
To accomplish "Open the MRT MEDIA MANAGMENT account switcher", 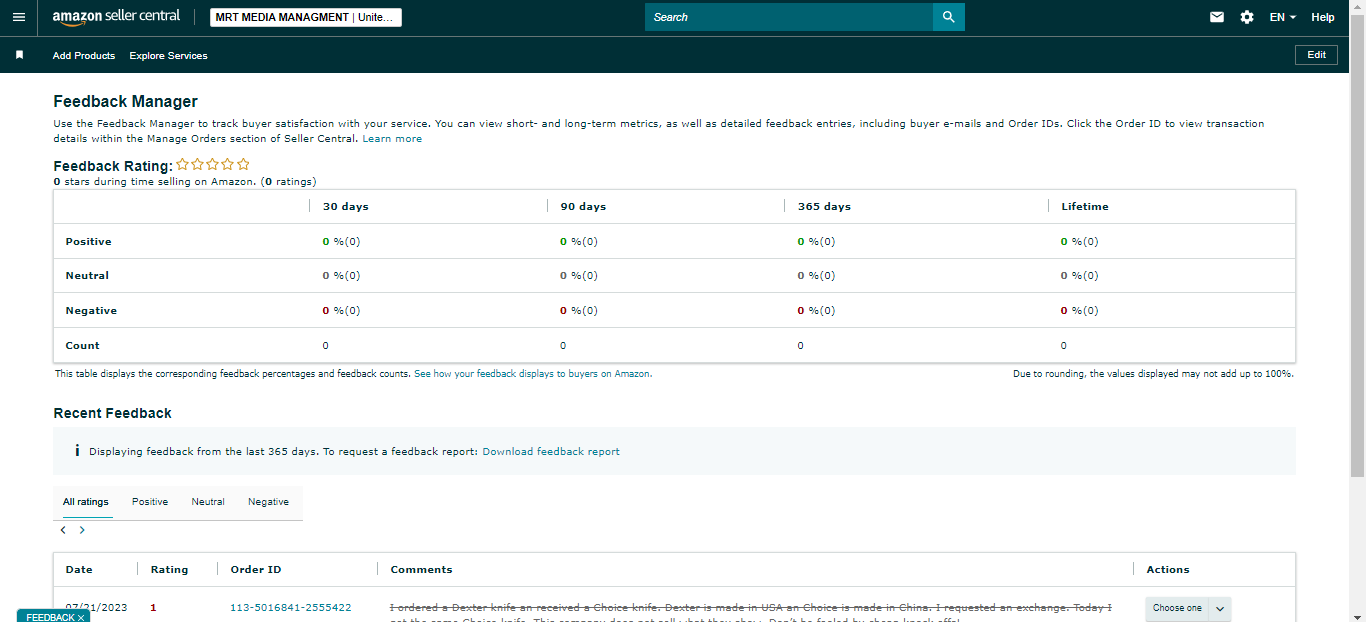I will (306, 17).
